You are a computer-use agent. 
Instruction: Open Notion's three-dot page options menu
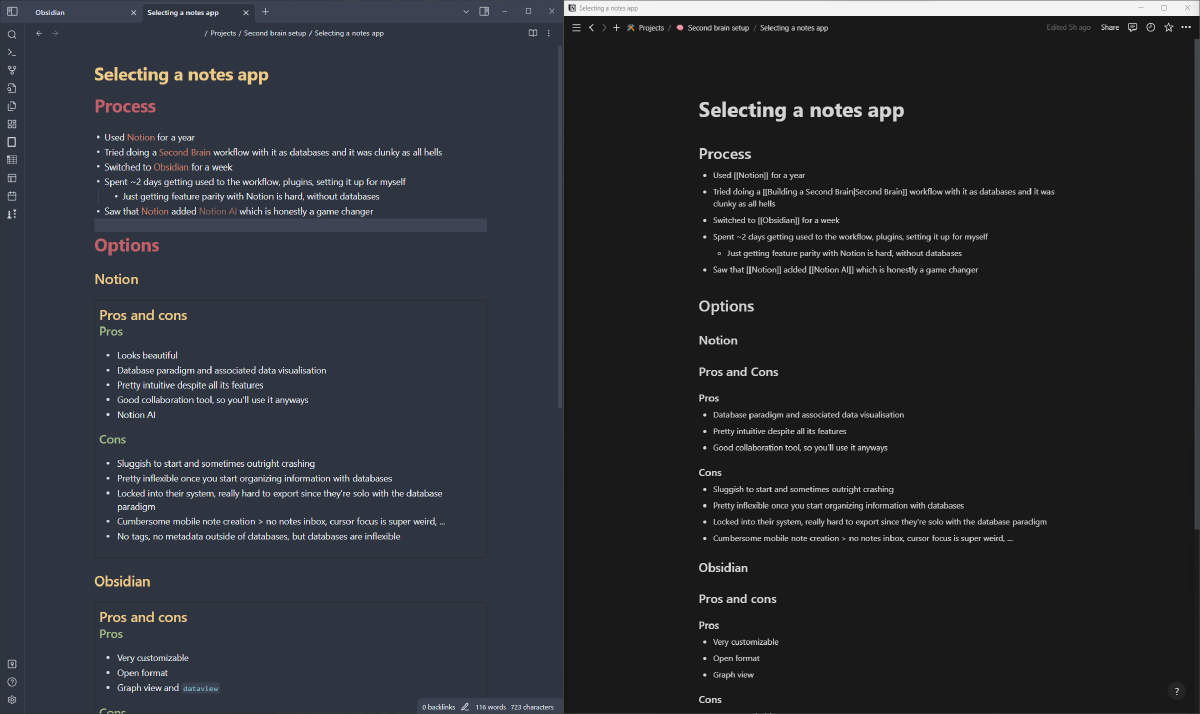coord(1186,28)
